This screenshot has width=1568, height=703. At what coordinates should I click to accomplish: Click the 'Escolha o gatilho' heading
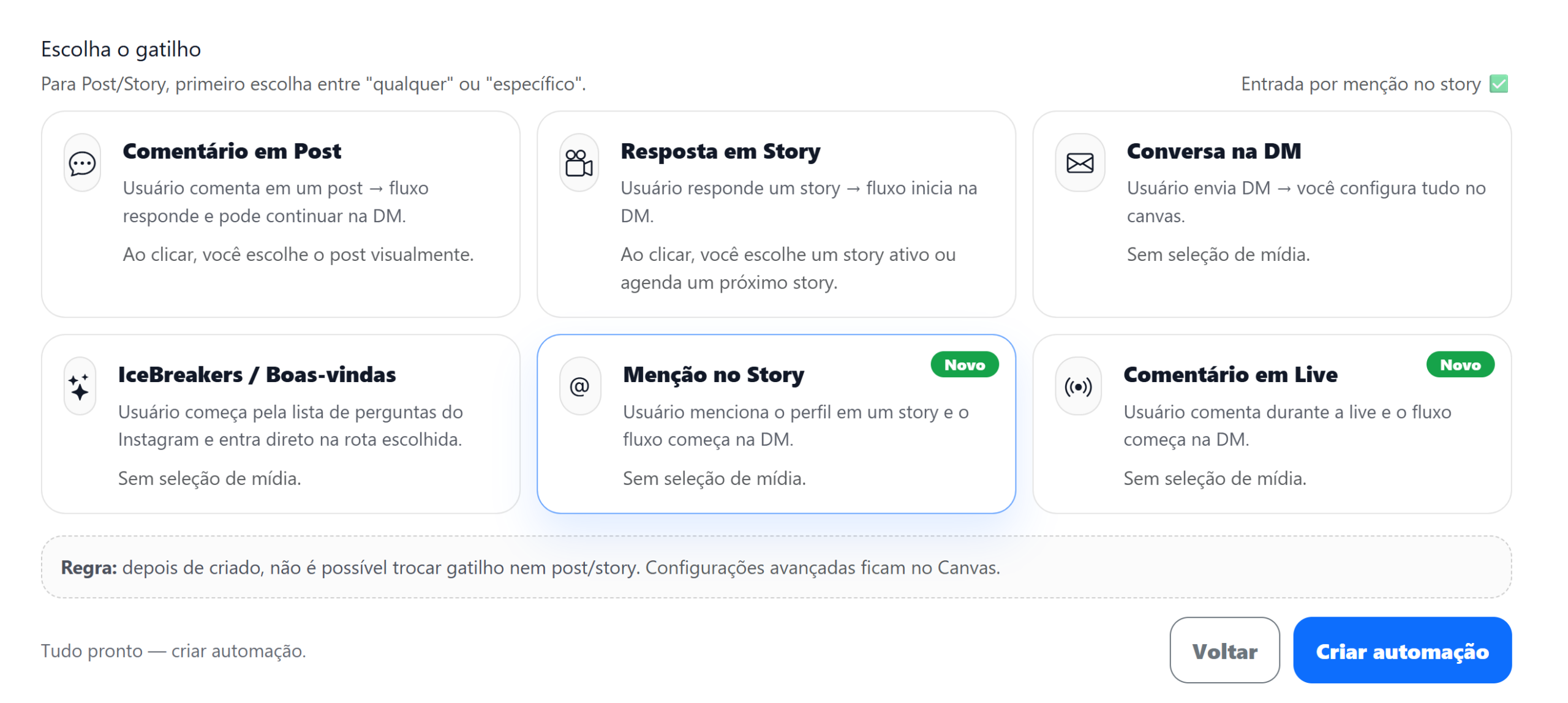tap(121, 49)
